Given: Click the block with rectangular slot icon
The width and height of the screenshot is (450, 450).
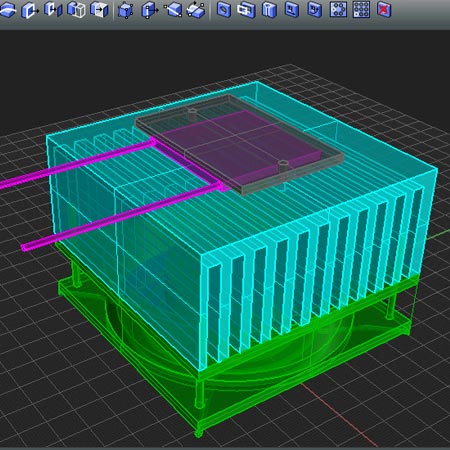Looking at the screenshot, I should click(246, 10).
